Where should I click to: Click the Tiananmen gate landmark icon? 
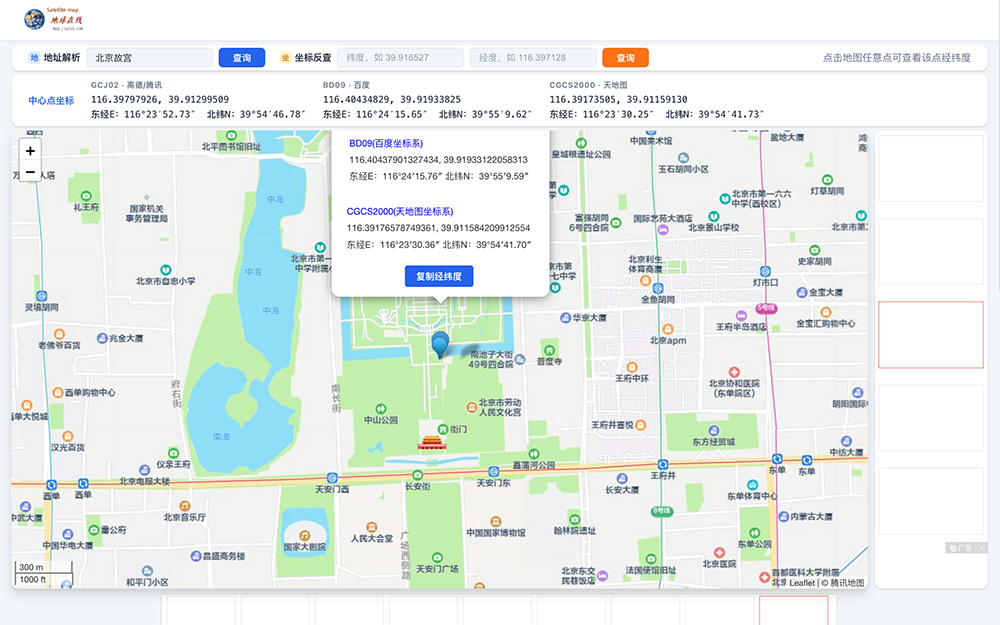click(x=432, y=442)
